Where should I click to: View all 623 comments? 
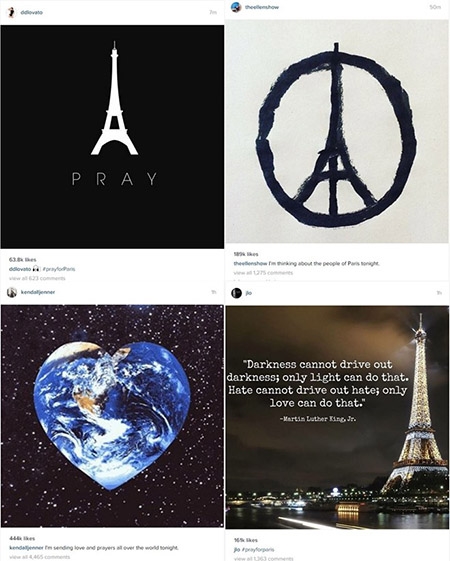tap(37, 278)
